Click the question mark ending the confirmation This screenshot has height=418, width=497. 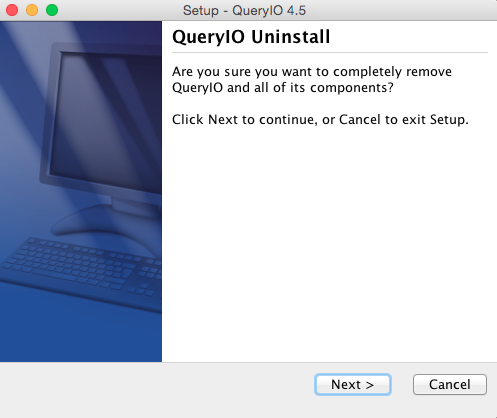point(390,88)
